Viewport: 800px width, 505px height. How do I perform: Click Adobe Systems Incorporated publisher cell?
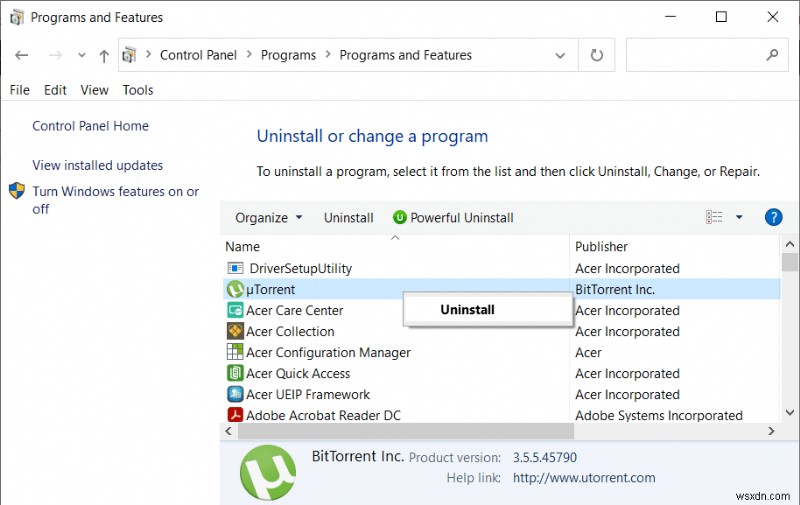(659, 415)
